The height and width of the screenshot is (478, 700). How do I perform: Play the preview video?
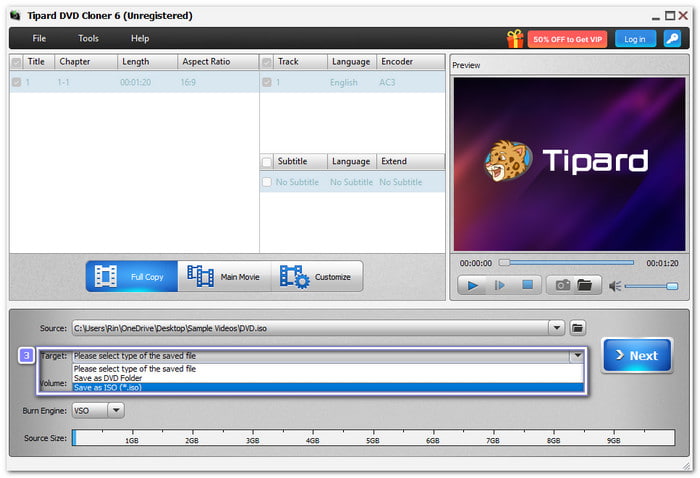coord(472,285)
